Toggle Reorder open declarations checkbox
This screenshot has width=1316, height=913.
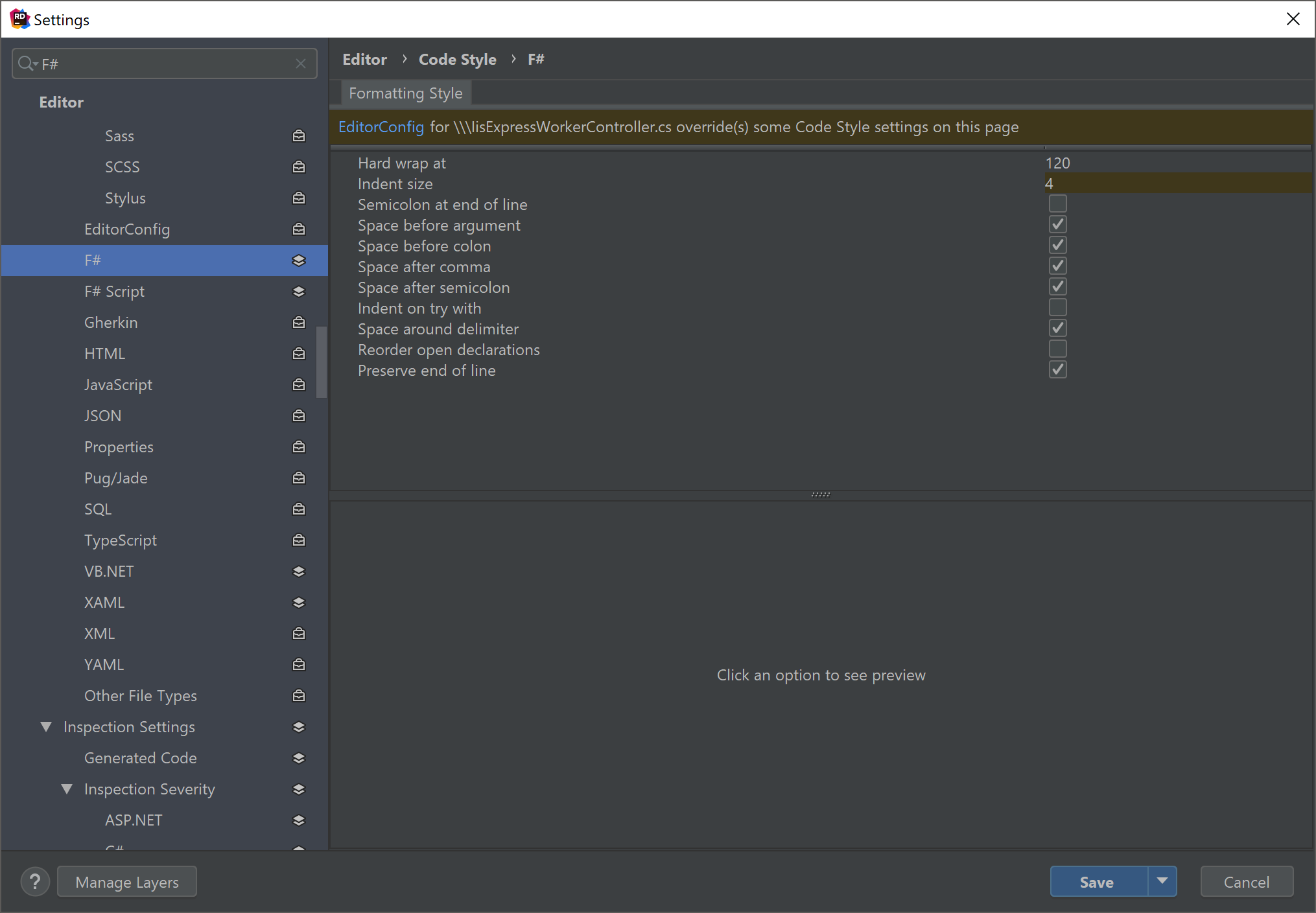pos(1057,349)
